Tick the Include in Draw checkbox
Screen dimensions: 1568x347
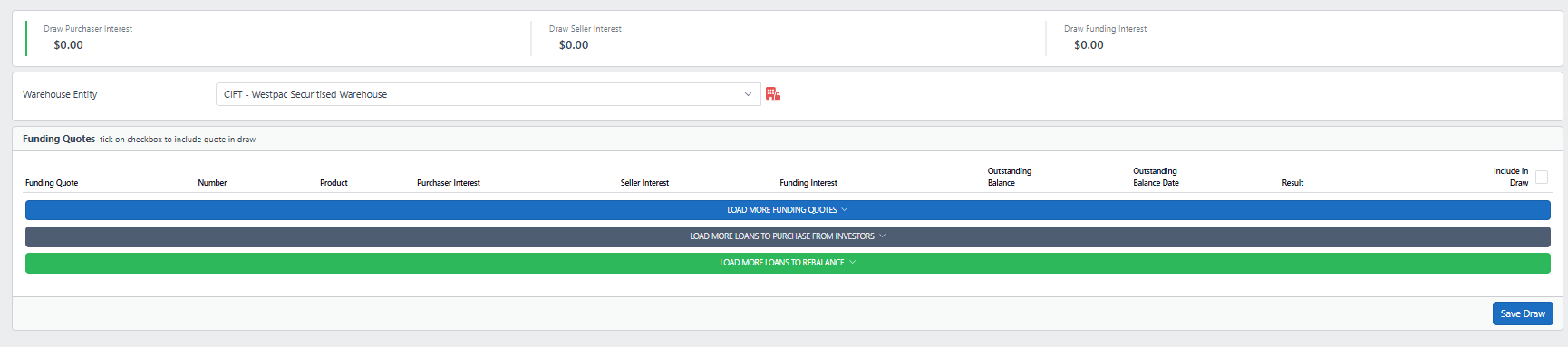1542,177
